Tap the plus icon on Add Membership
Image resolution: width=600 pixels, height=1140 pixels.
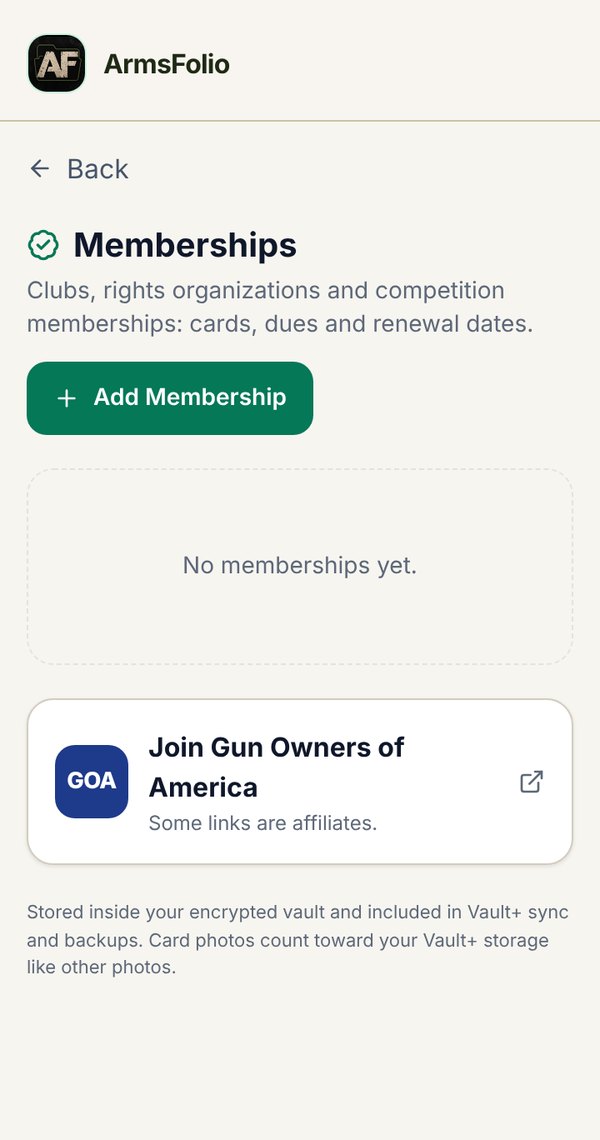tap(66, 398)
